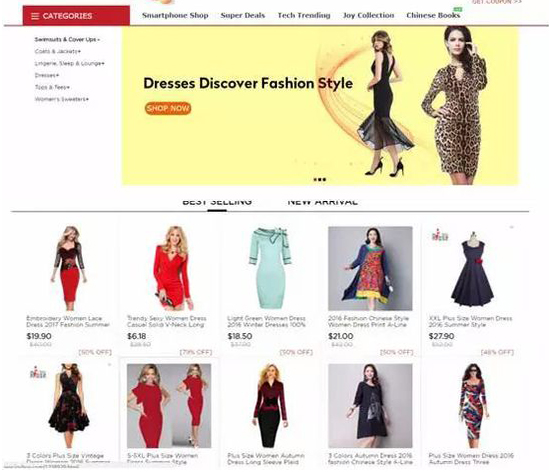Go to Chinese Books section
This screenshot has height=474, width=549.
[x=433, y=15]
